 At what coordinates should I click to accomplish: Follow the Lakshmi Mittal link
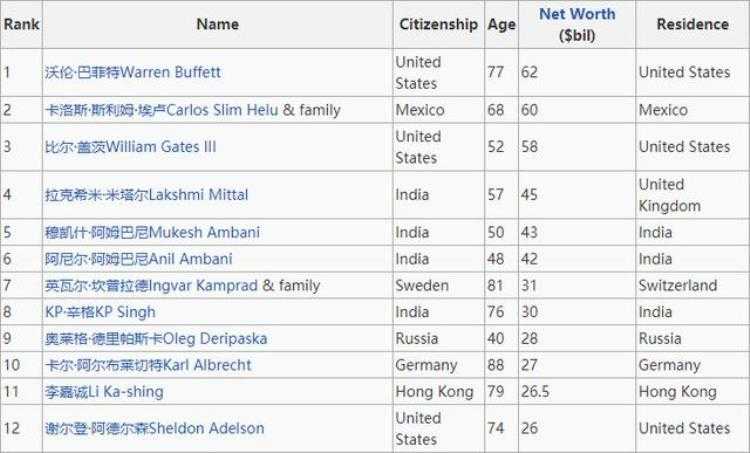(x=147, y=195)
